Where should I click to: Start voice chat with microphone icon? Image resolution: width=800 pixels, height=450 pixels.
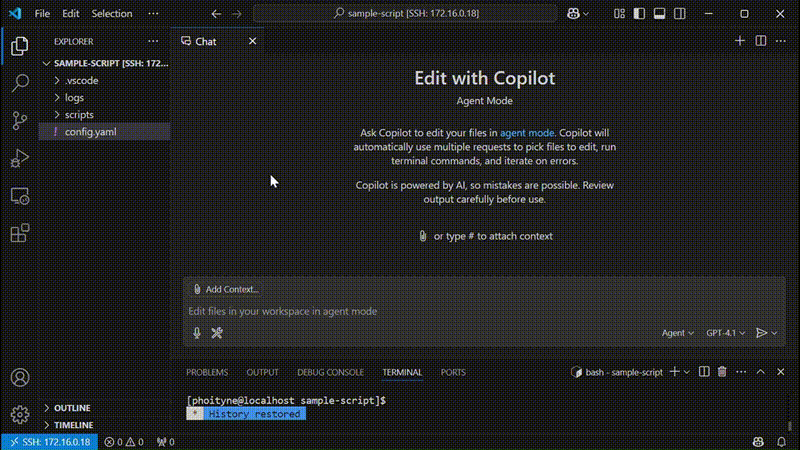pyautogui.click(x=197, y=333)
